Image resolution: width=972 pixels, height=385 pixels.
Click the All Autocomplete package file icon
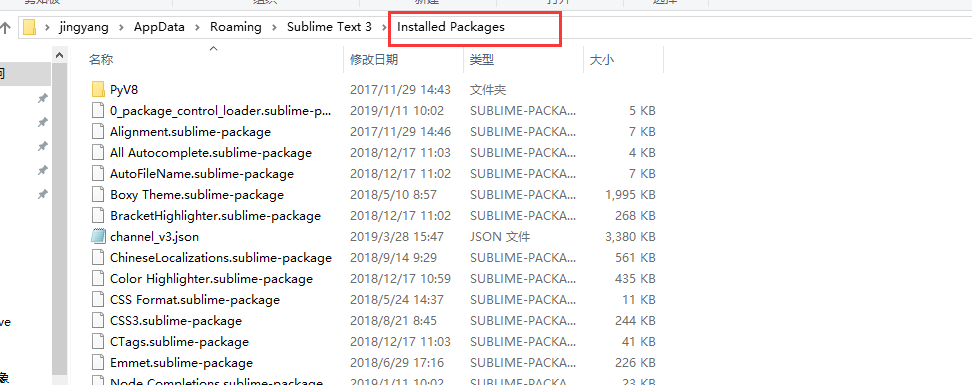98,153
